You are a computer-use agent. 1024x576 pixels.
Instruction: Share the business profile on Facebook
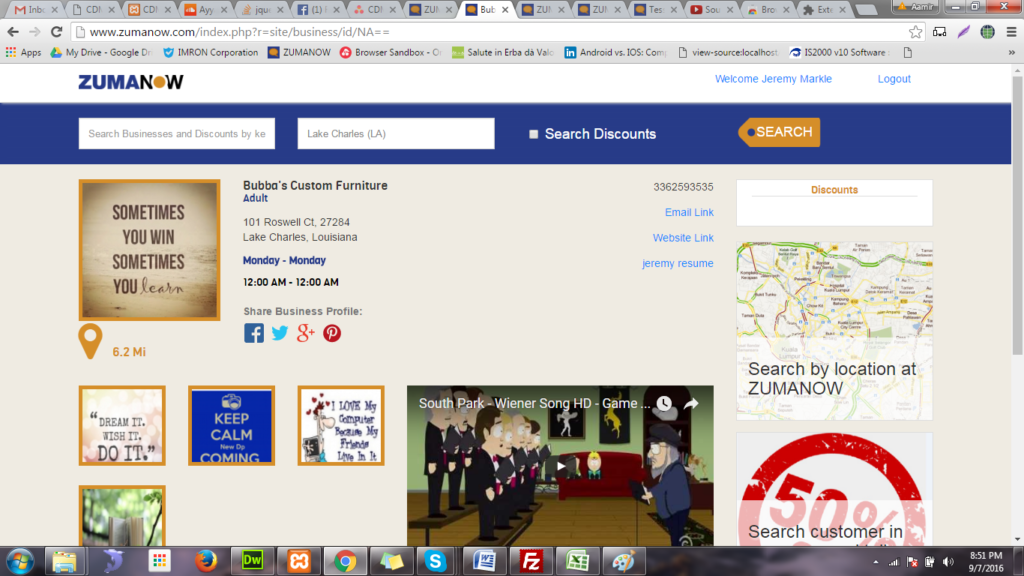pyautogui.click(x=253, y=333)
